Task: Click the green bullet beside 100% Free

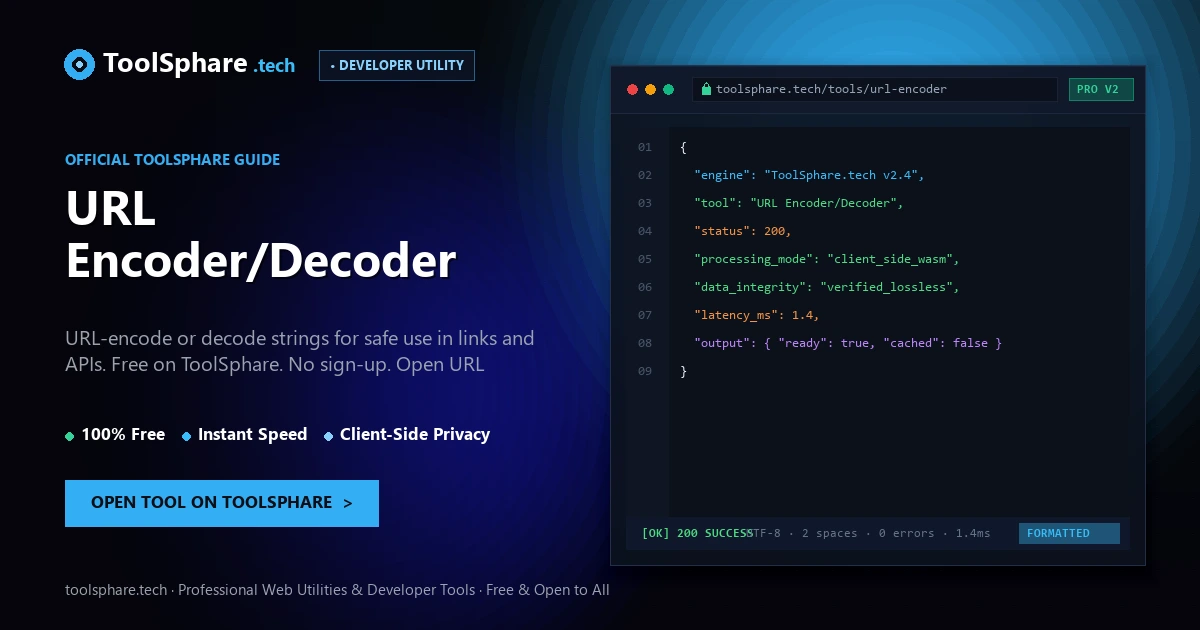Action: coord(70,436)
